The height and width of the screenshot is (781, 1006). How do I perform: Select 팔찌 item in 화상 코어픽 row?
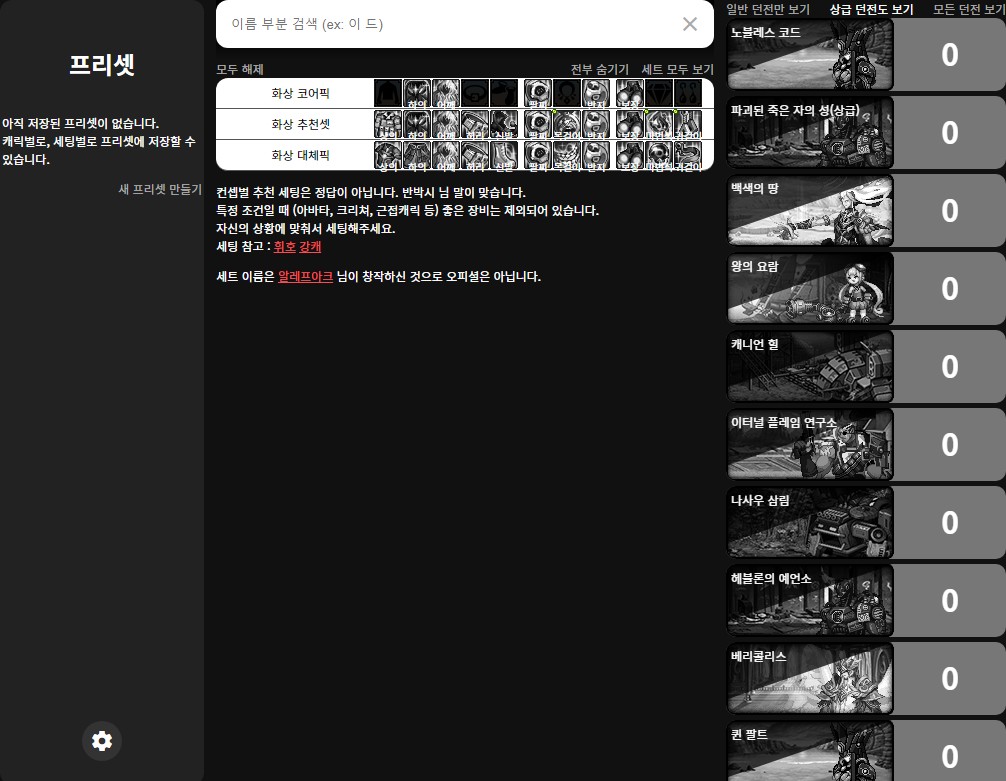pos(537,94)
